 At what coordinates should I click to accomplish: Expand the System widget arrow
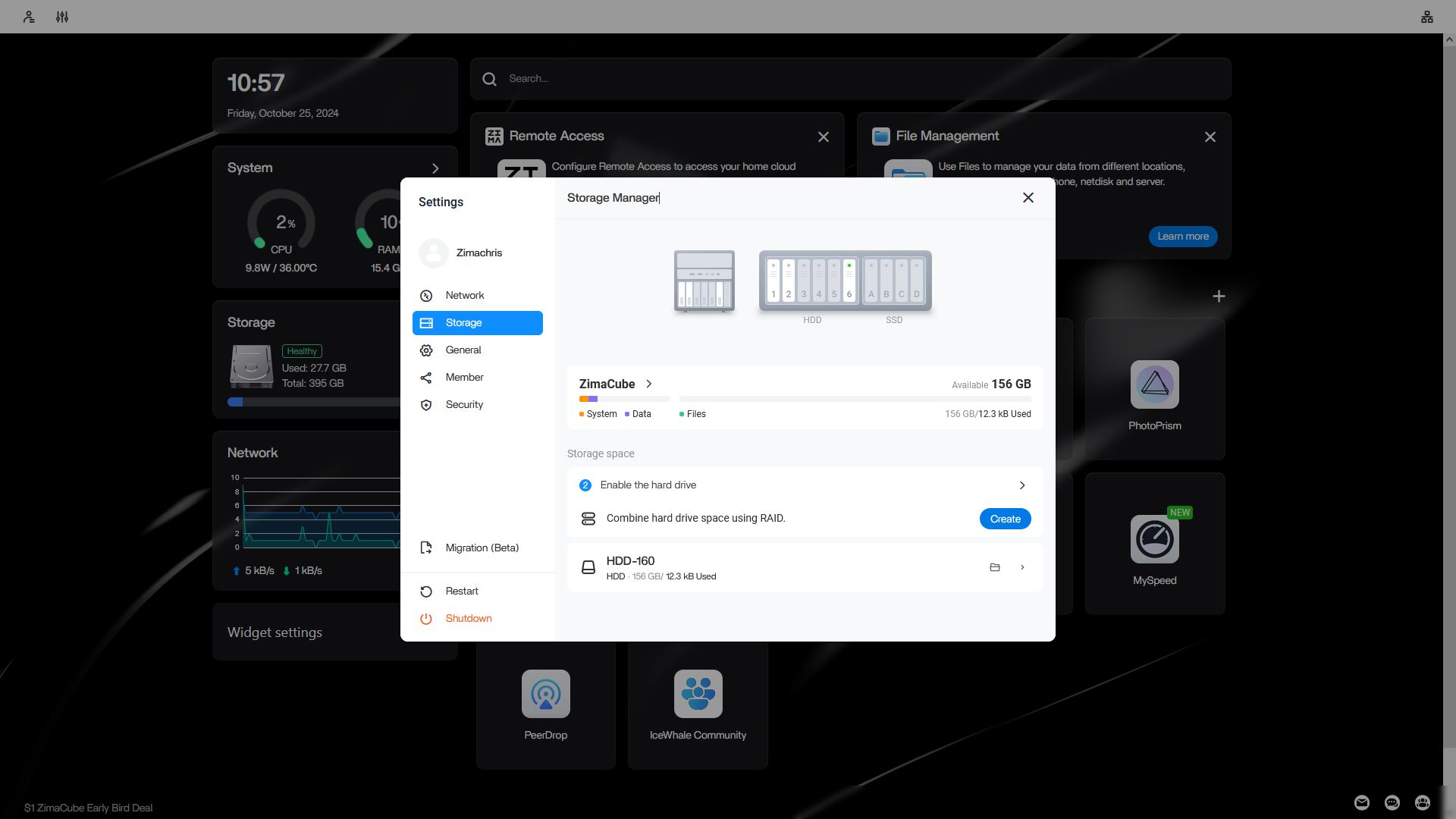435,168
